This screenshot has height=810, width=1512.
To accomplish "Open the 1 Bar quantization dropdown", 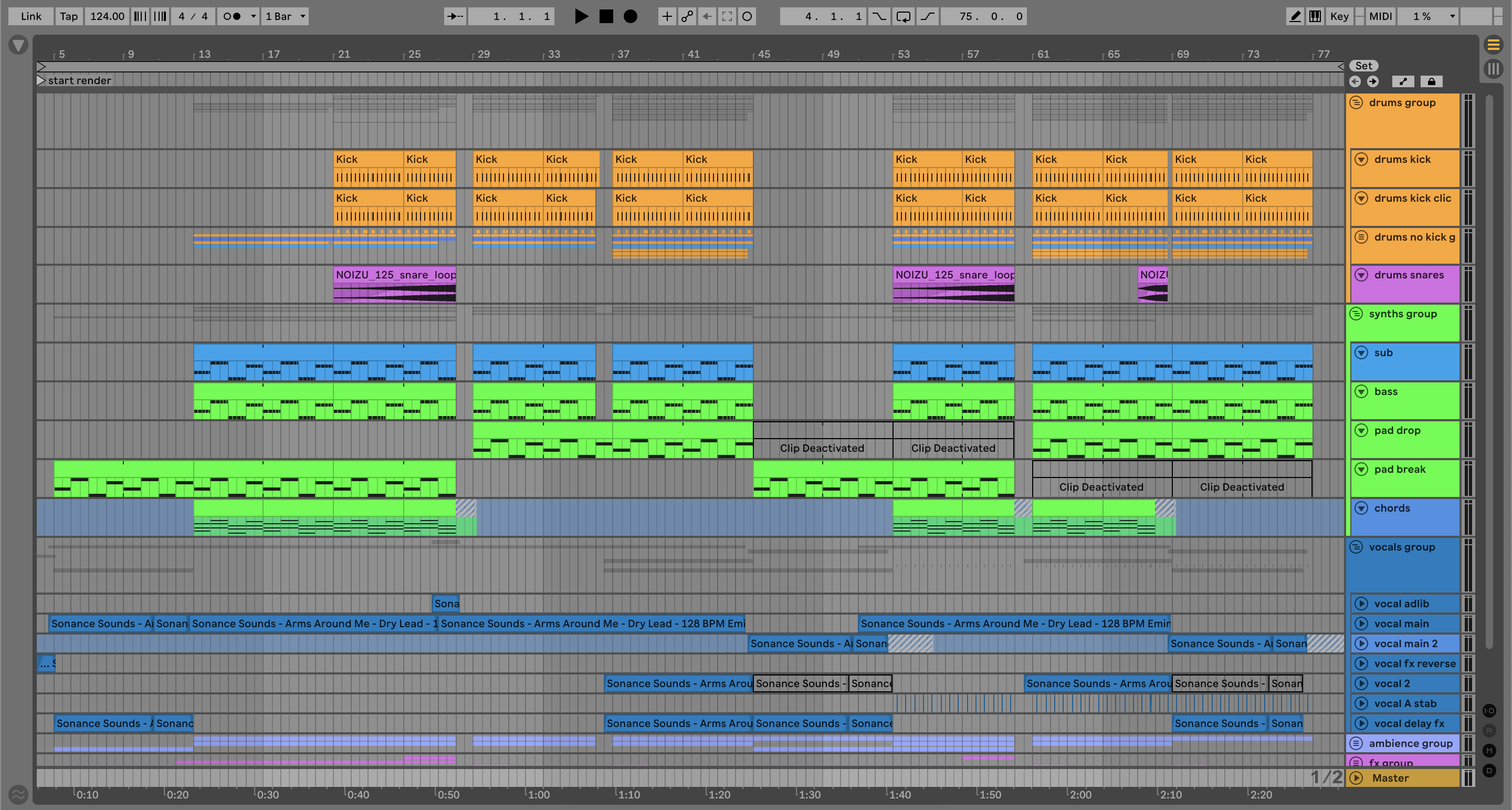I will [285, 16].
